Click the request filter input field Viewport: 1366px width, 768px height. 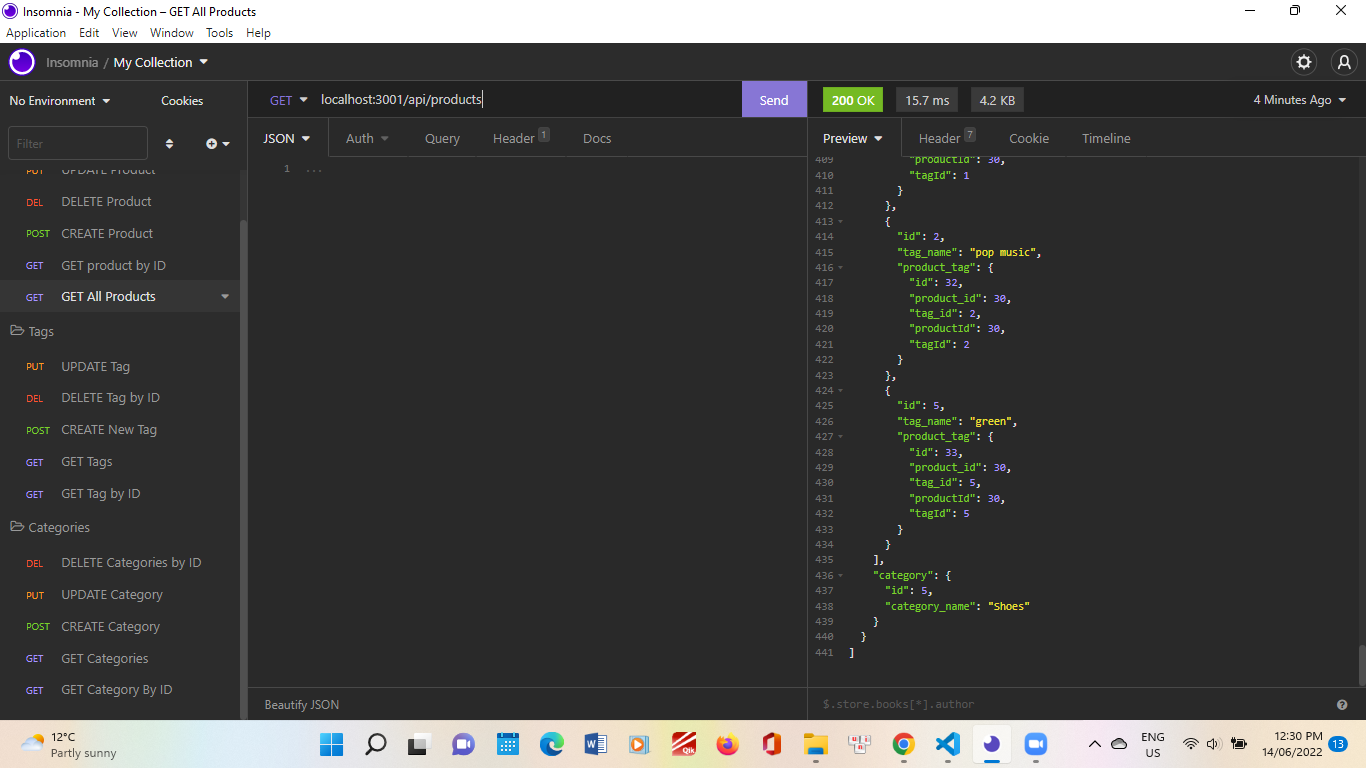pyautogui.click(x=78, y=144)
